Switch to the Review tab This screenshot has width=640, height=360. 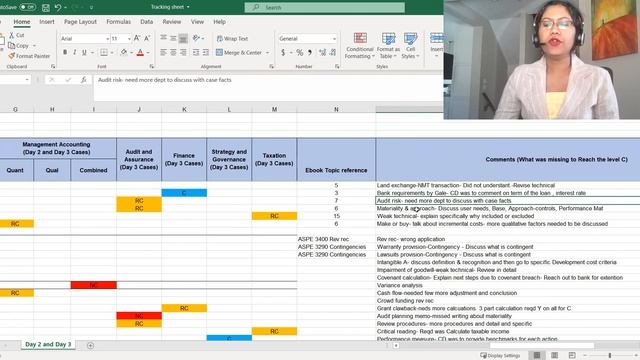171,22
